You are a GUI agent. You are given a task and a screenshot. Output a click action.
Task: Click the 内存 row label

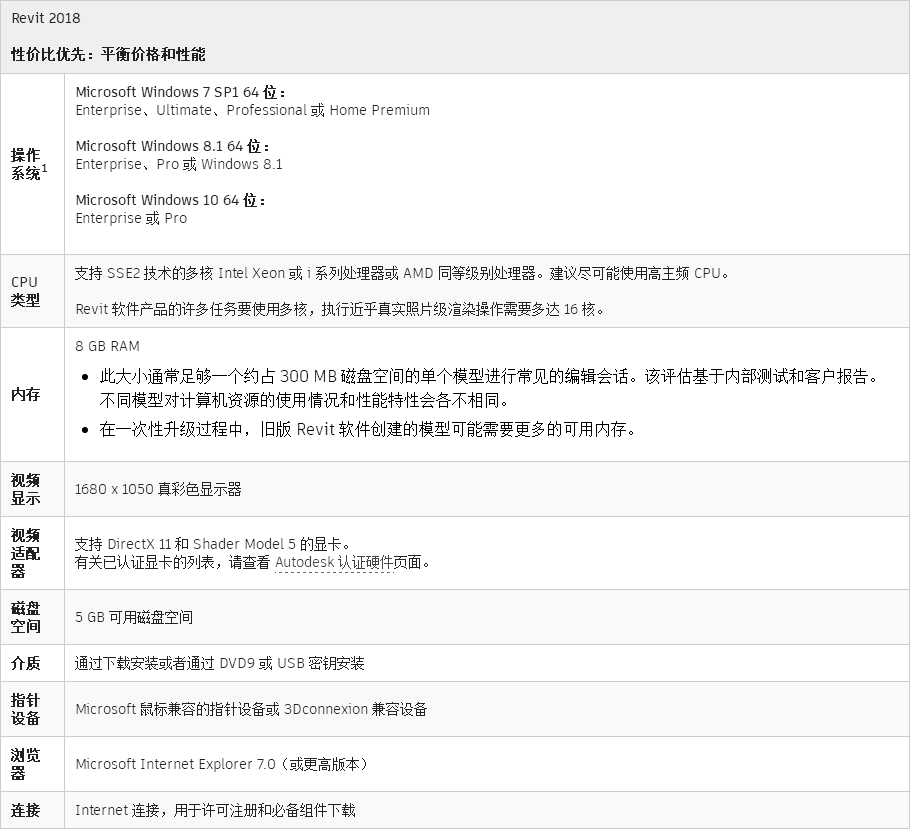[26, 394]
